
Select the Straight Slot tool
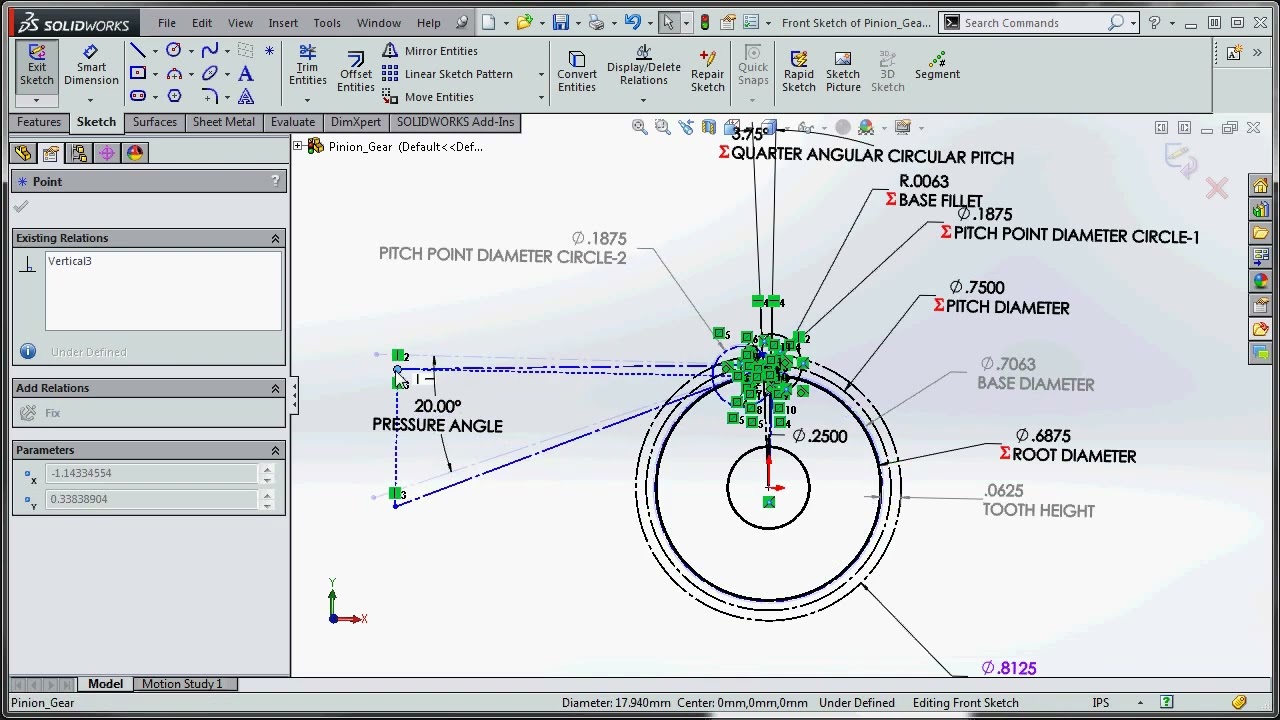138,96
